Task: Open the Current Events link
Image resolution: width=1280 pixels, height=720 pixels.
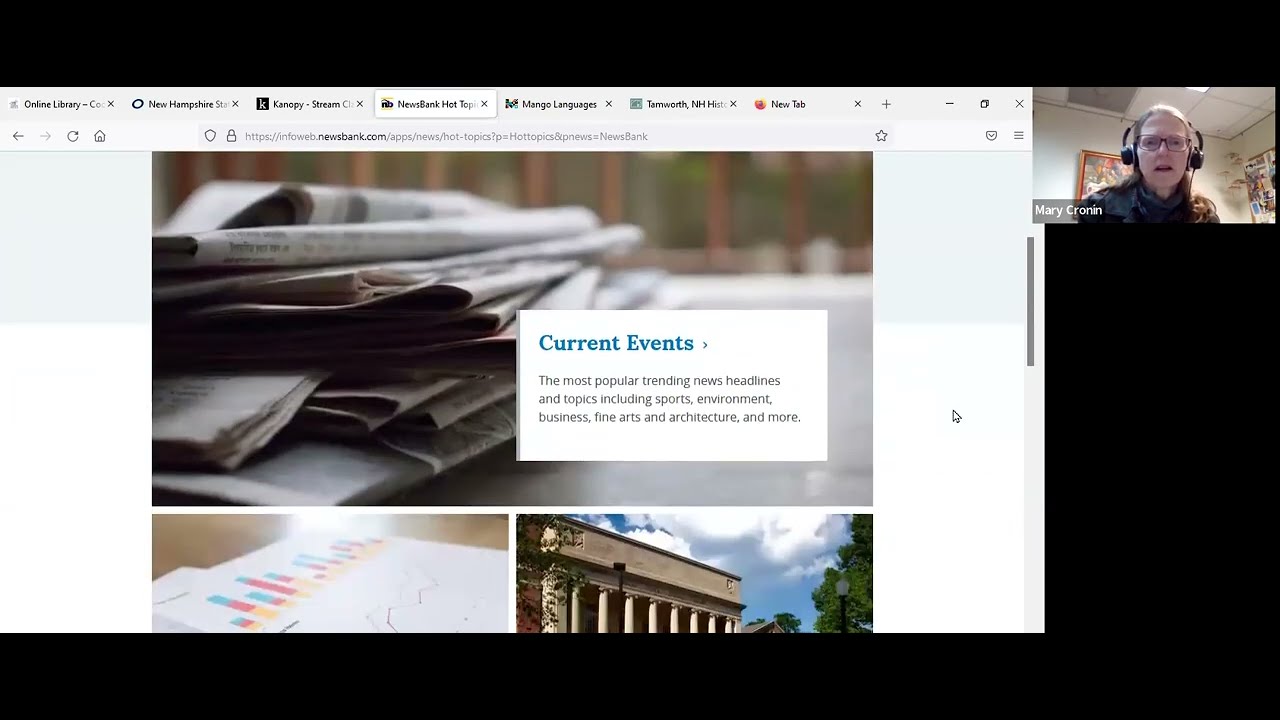Action: pyautogui.click(x=616, y=343)
